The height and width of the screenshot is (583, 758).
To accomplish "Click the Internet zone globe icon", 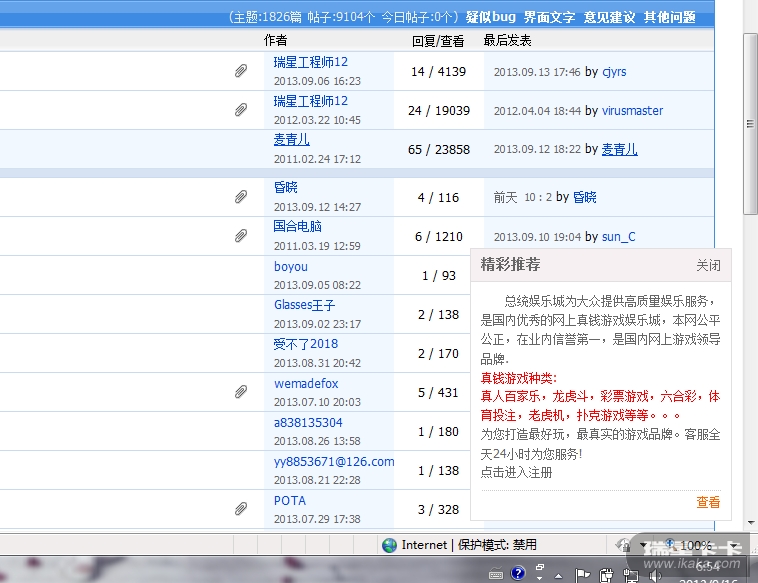I will point(389,545).
